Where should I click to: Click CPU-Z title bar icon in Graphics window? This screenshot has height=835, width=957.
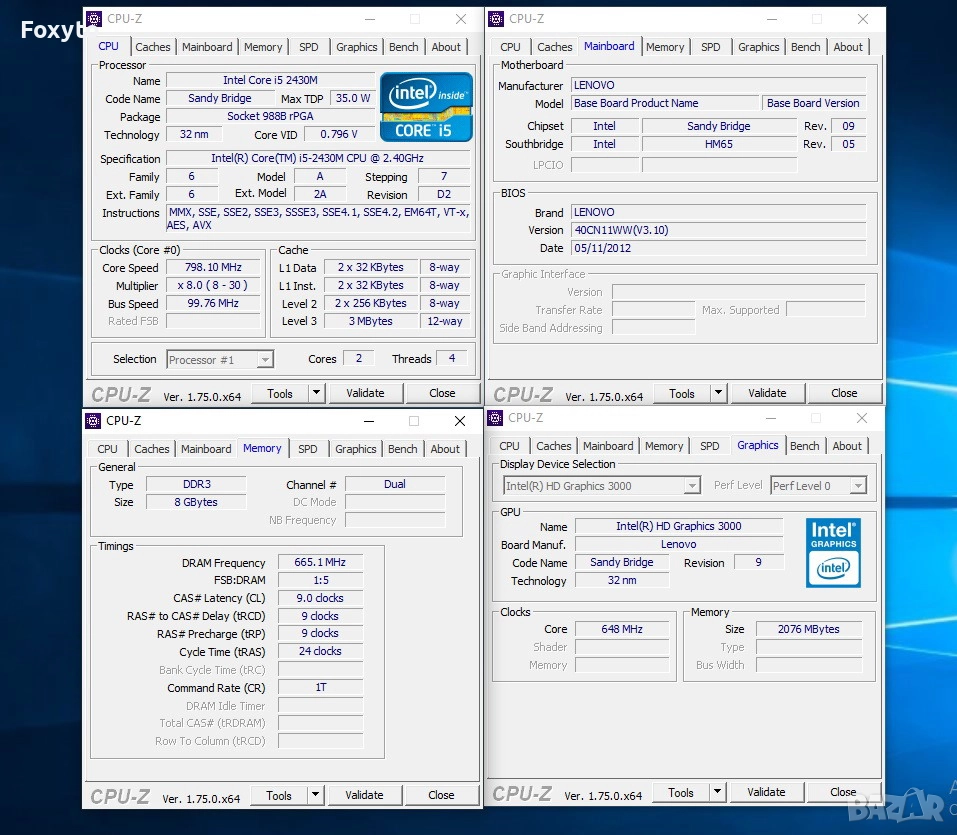pyautogui.click(x=495, y=418)
